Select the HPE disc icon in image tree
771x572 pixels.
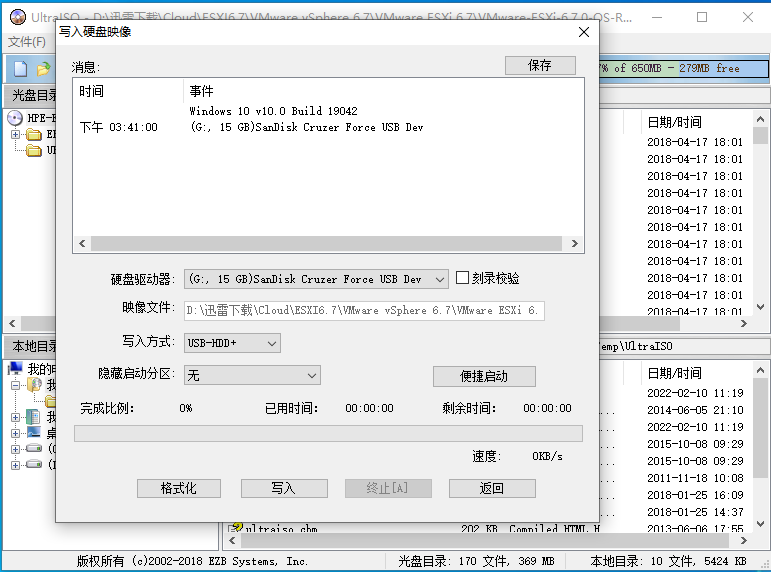(15, 118)
